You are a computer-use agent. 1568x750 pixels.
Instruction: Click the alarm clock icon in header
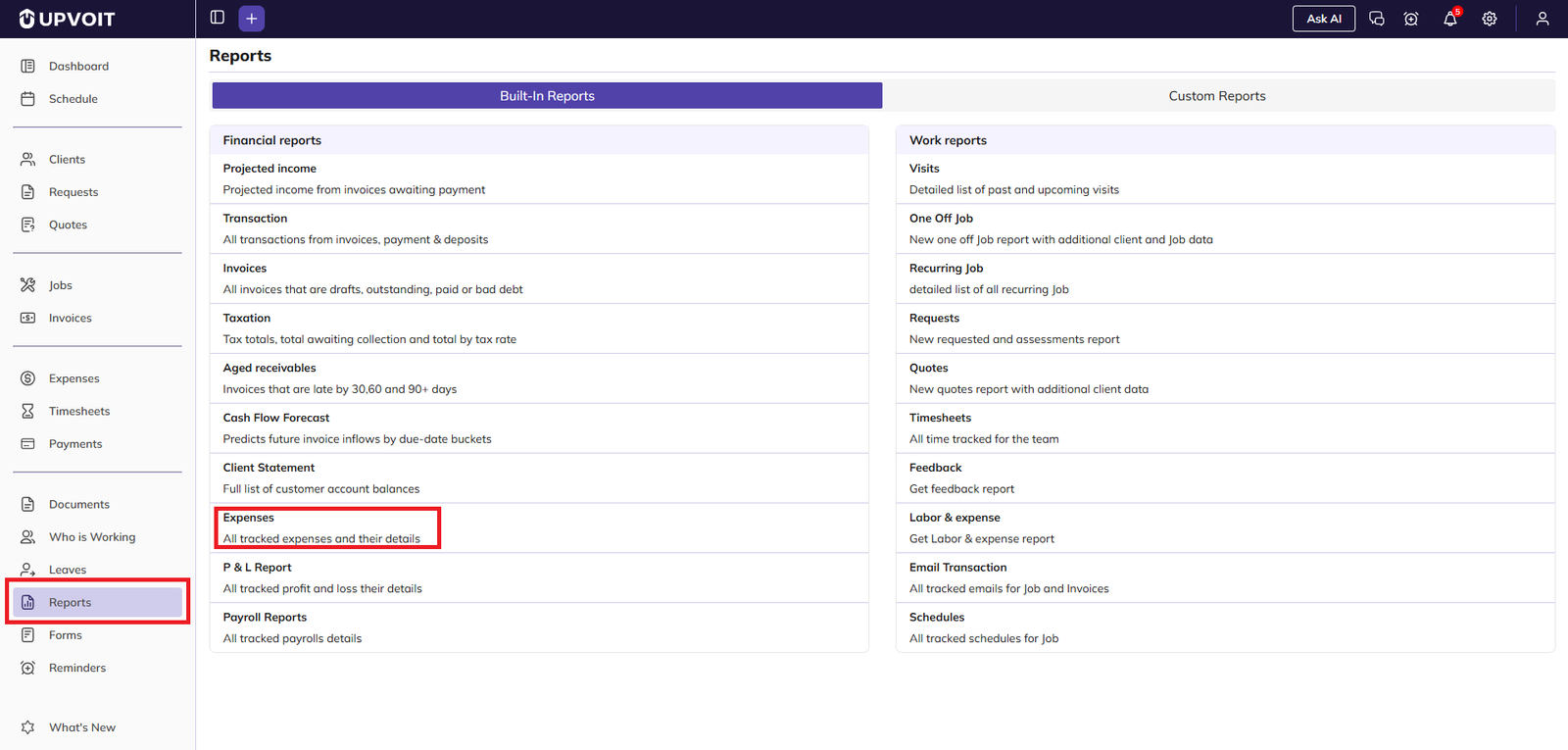[x=1410, y=19]
